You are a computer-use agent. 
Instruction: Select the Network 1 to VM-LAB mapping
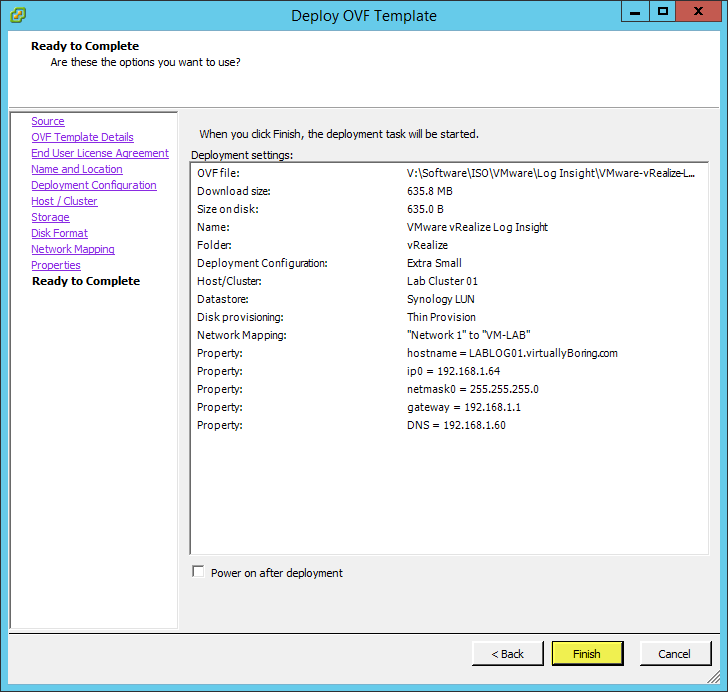tap(468, 335)
